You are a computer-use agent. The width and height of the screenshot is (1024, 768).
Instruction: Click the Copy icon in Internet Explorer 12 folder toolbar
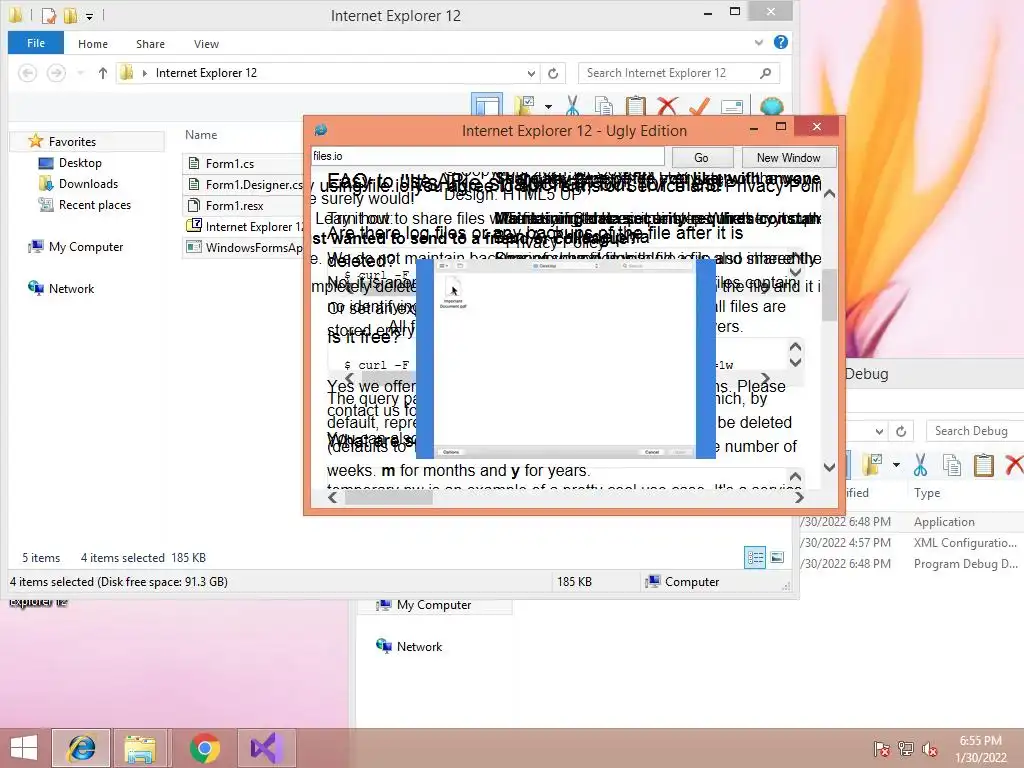click(x=603, y=106)
